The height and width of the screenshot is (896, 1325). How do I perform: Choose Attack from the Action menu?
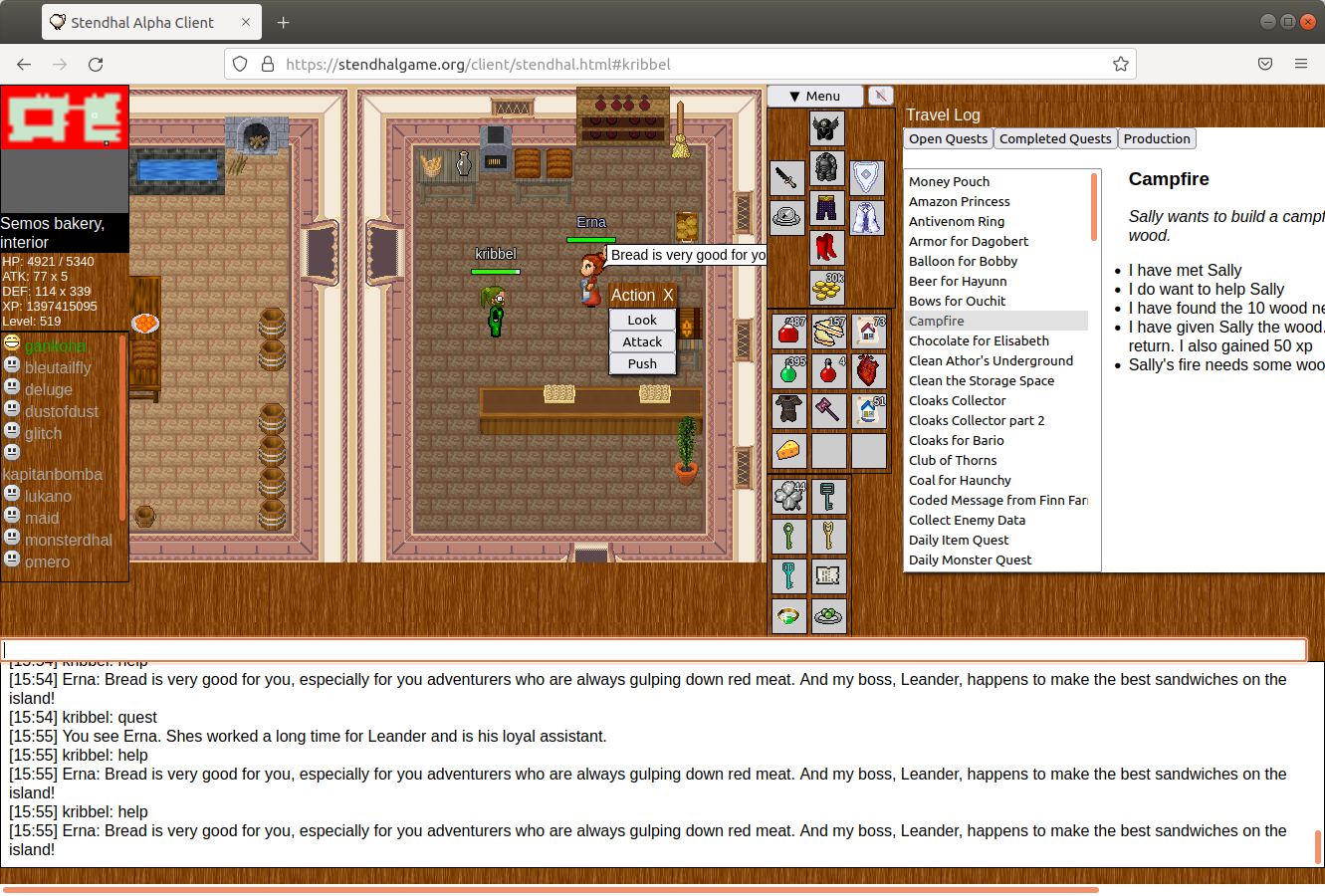pyautogui.click(x=642, y=341)
